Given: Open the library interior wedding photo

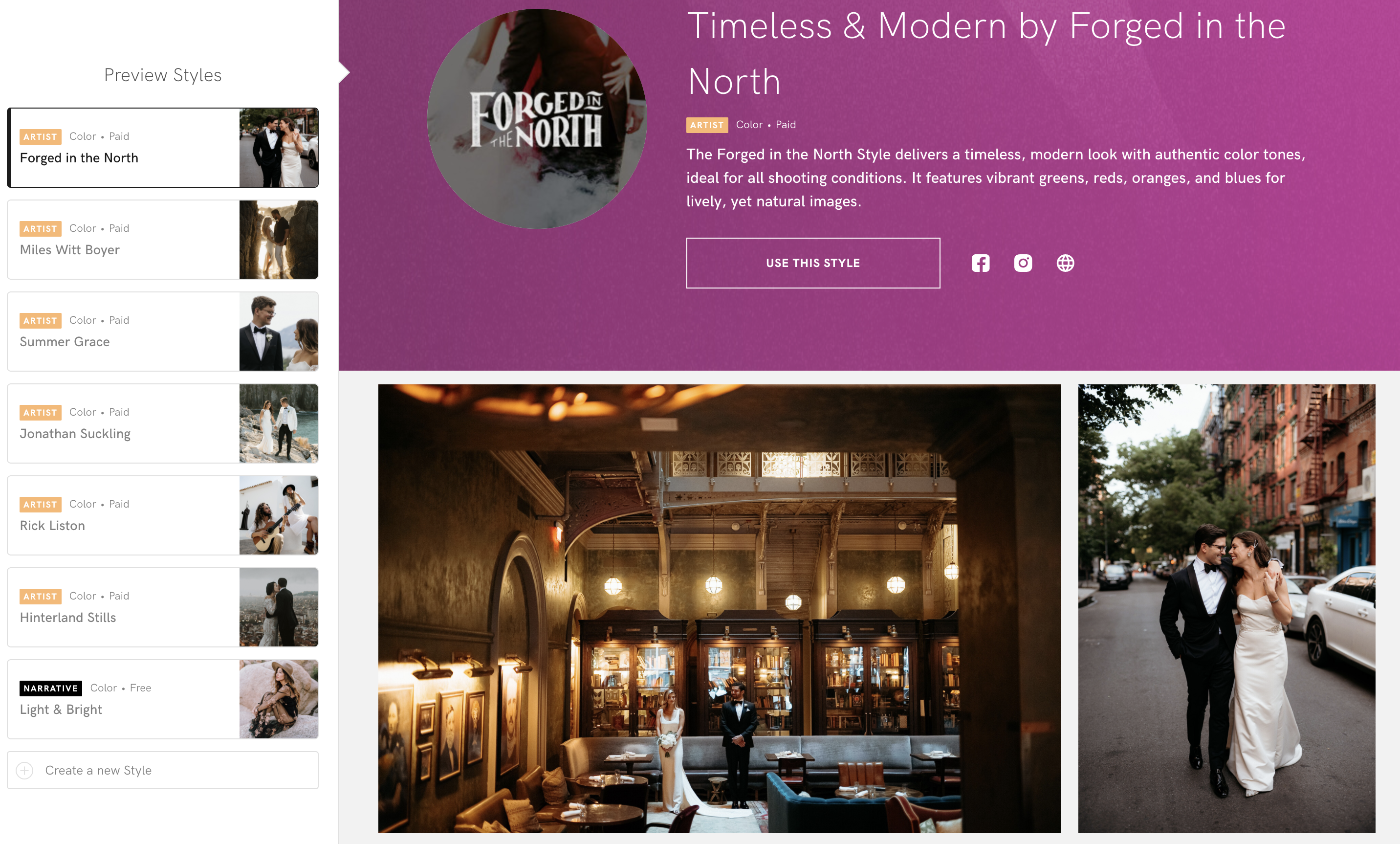Looking at the screenshot, I should point(720,609).
